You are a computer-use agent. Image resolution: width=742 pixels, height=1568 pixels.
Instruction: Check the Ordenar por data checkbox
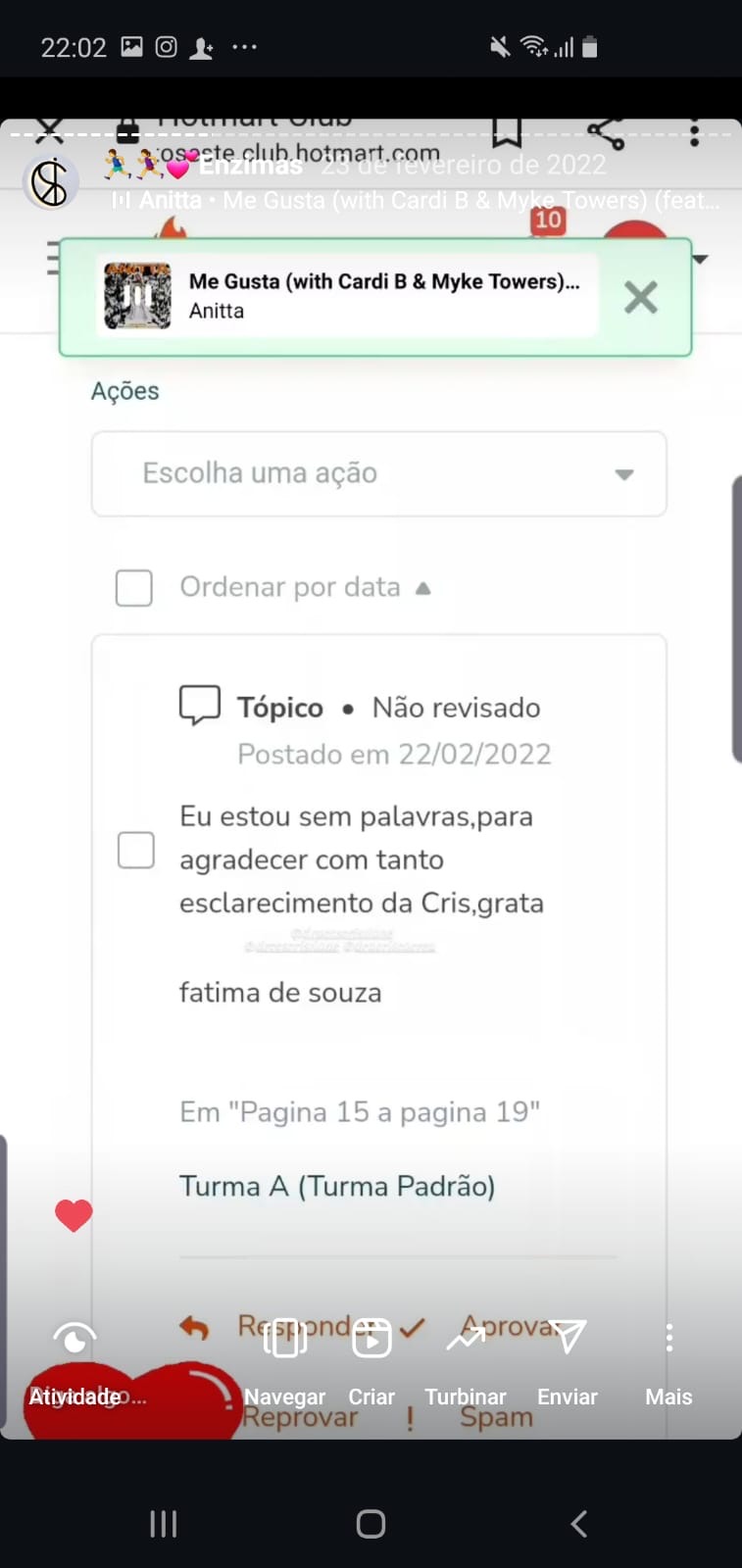pyautogui.click(x=134, y=589)
